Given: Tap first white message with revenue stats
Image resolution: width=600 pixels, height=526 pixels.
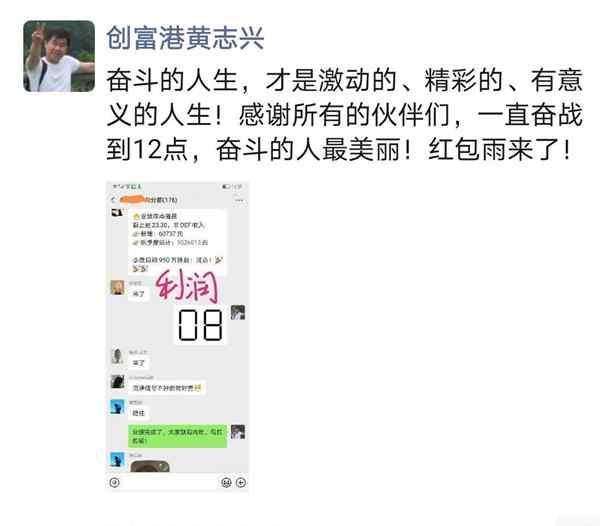Looking at the screenshot, I should click(x=177, y=243).
